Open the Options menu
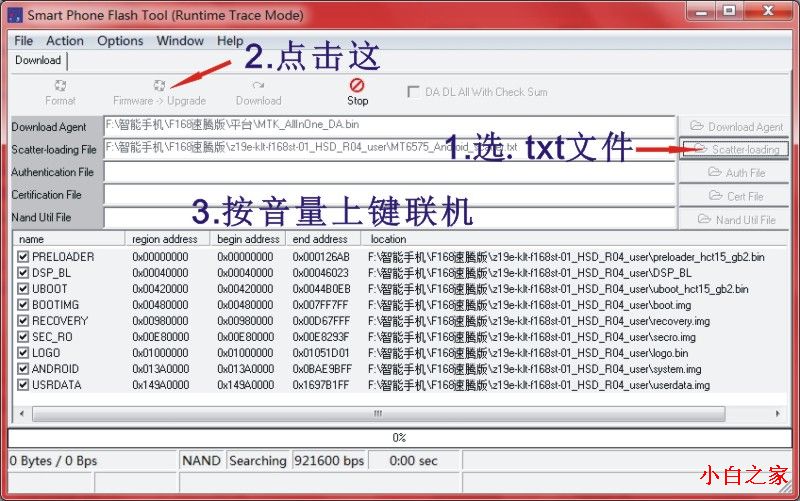 [120, 41]
